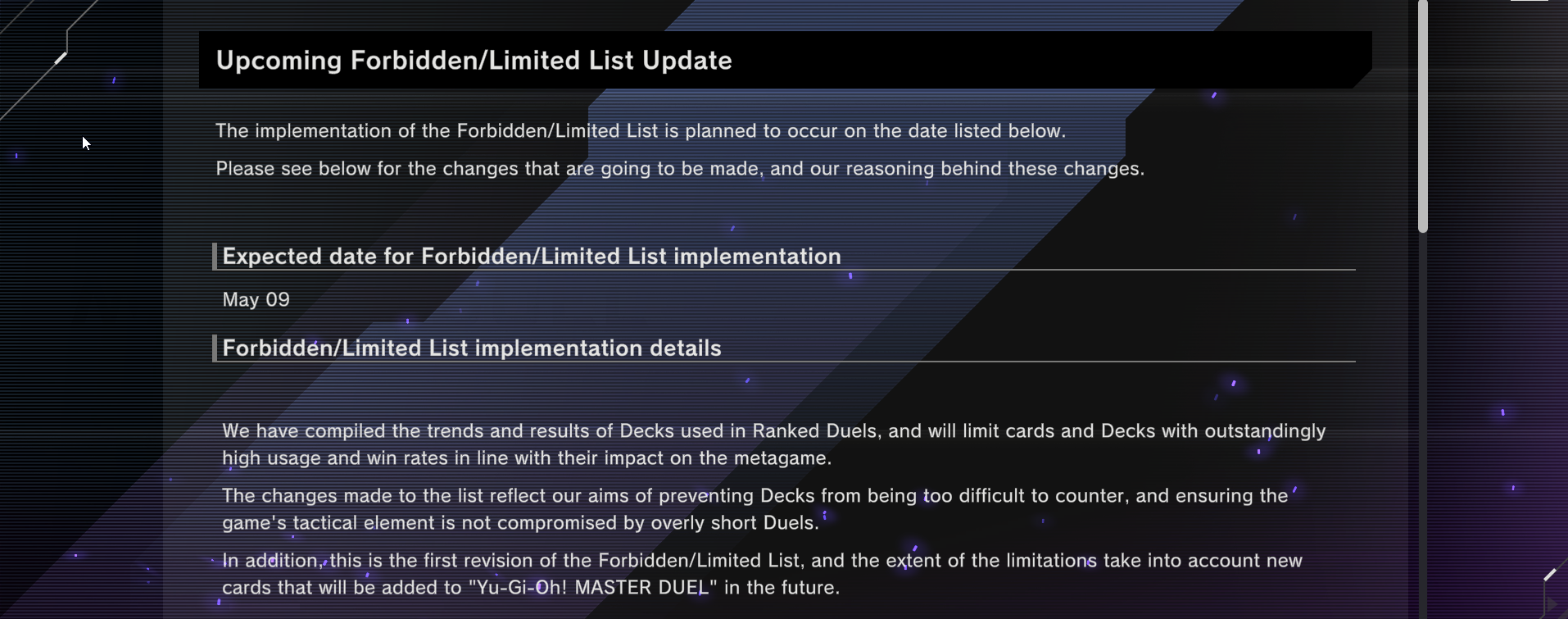The width and height of the screenshot is (1568, 619).
Task: Click the May 09 date text
Action: tap(256, 300)
